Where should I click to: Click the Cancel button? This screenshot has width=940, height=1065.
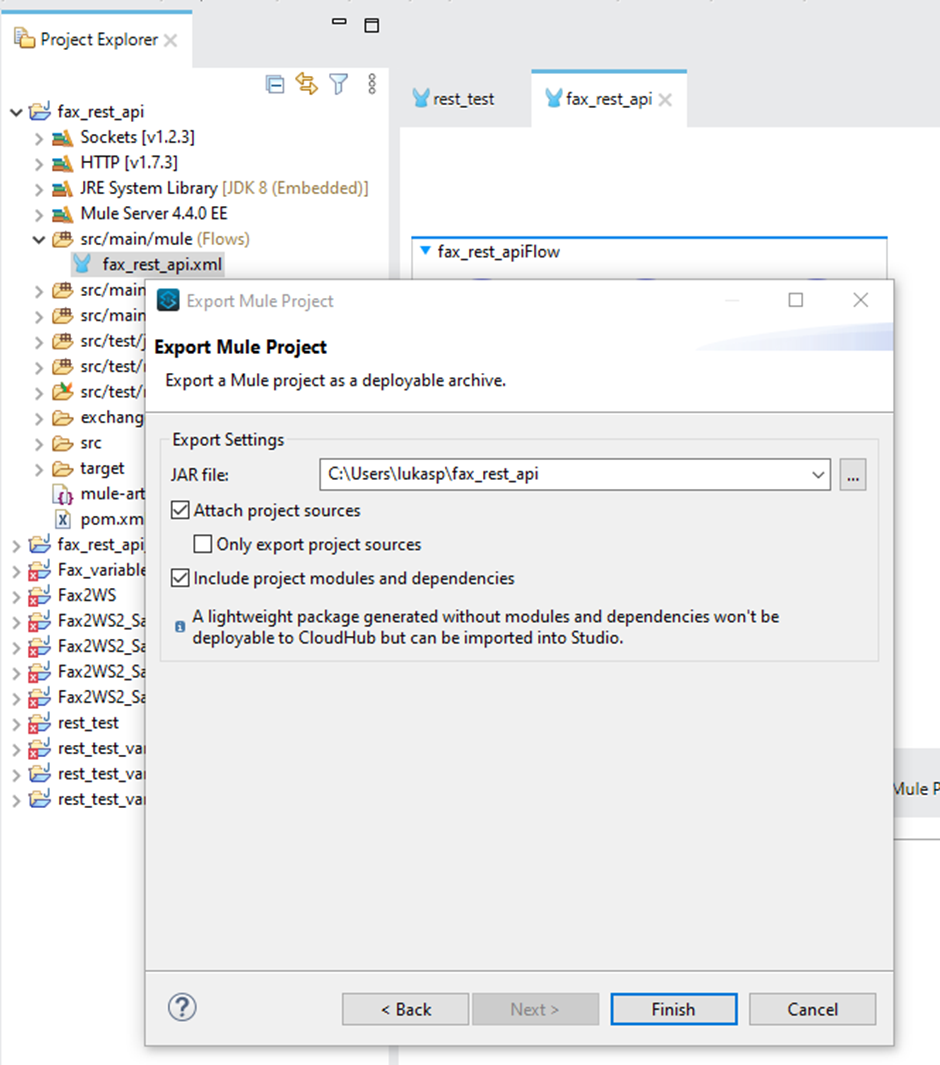(x=812, y=1009)
